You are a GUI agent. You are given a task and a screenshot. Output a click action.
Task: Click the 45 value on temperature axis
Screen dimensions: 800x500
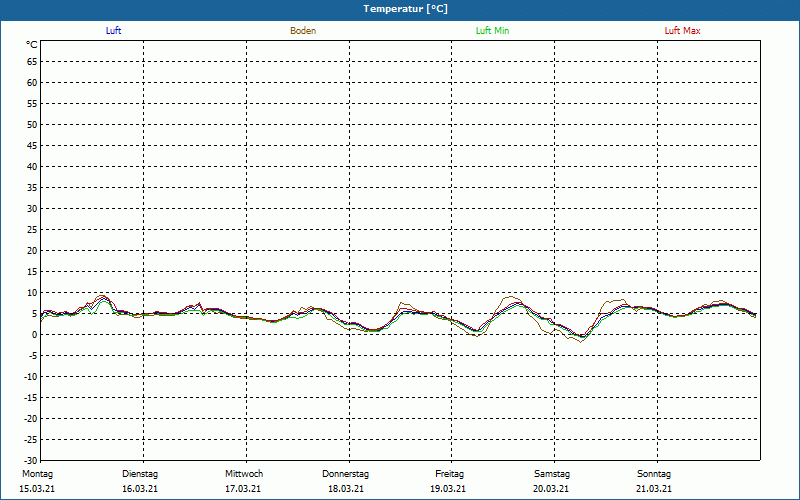point(32,145)
